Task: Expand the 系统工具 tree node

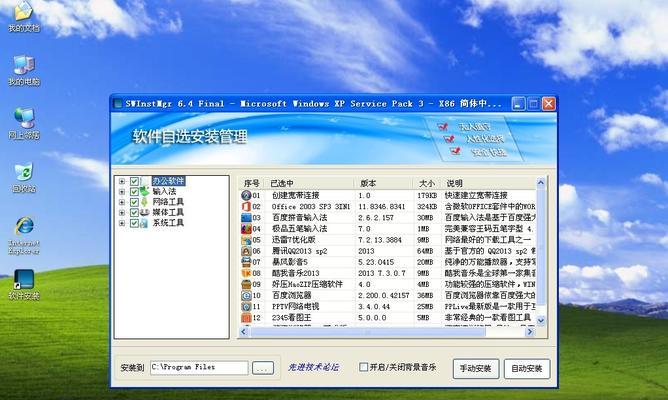Action: [122, 223]
